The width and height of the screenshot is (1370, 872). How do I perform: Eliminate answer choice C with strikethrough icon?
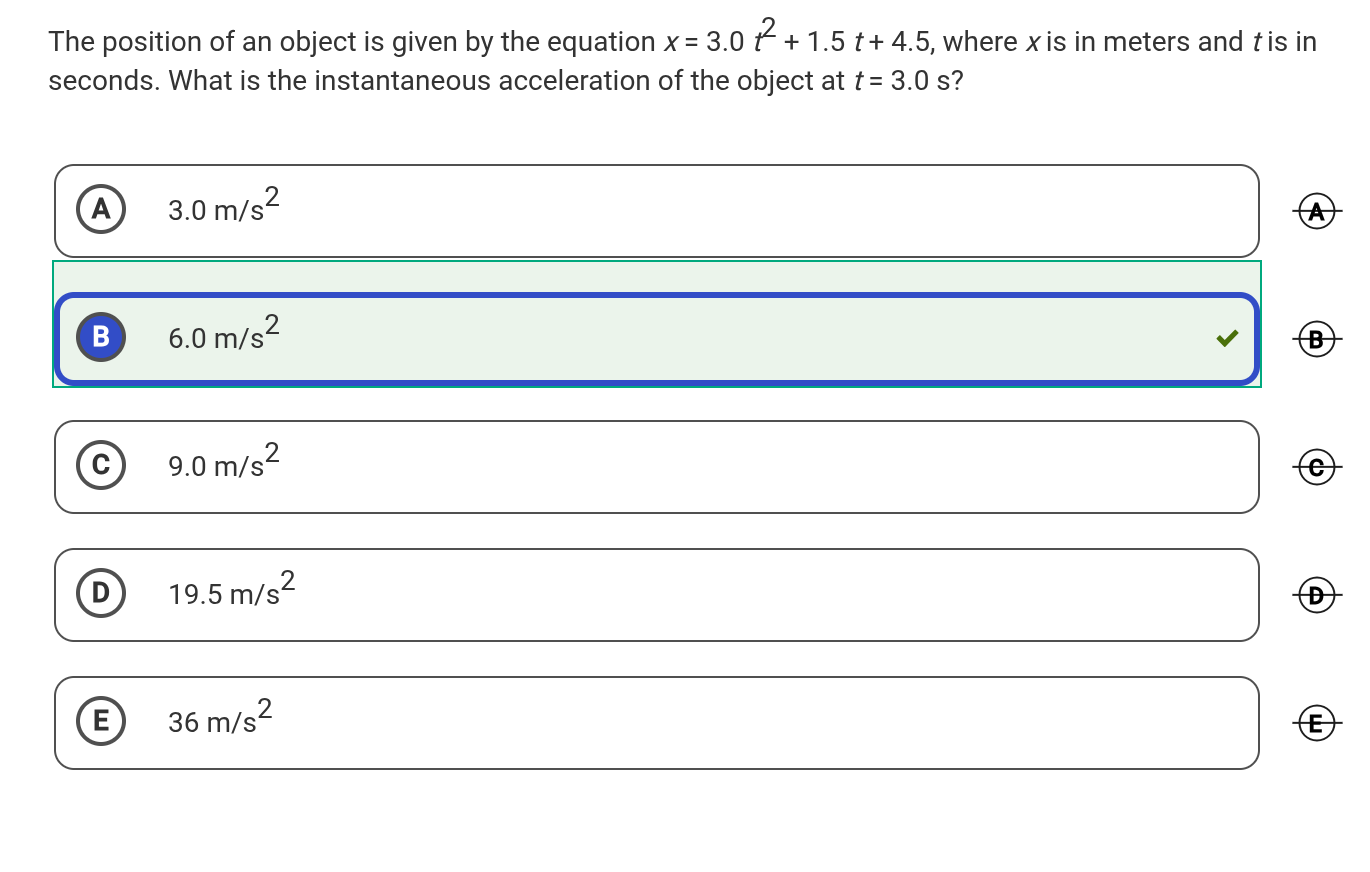[1316, 467]
